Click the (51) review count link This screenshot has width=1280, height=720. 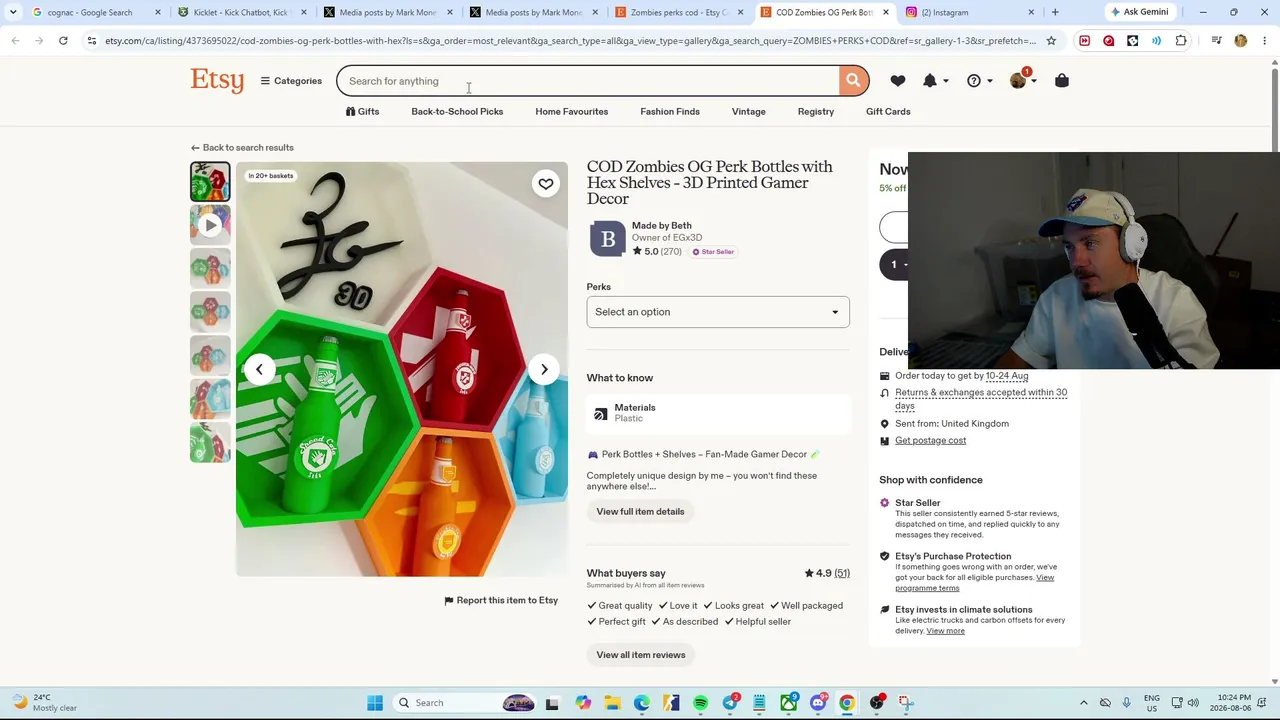(x=842, y=574)
